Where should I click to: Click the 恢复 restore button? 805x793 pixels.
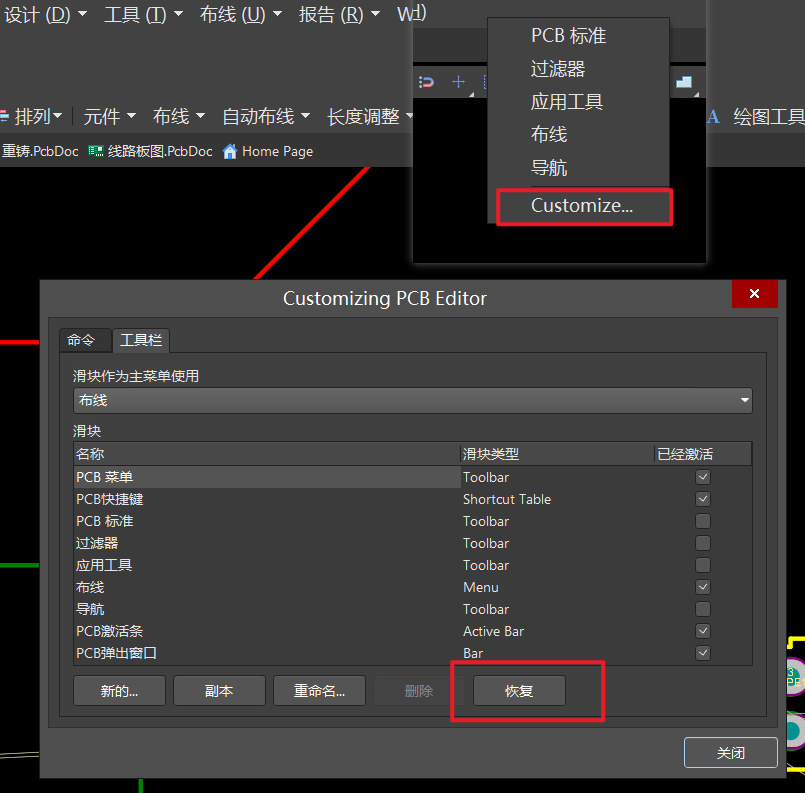point(519,691)
